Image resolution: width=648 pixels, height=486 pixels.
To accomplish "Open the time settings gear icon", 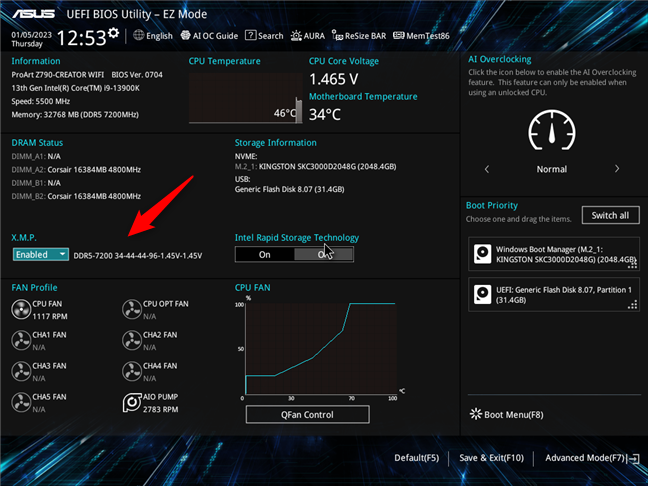I will pyautogui.click(x=113, y=32).
